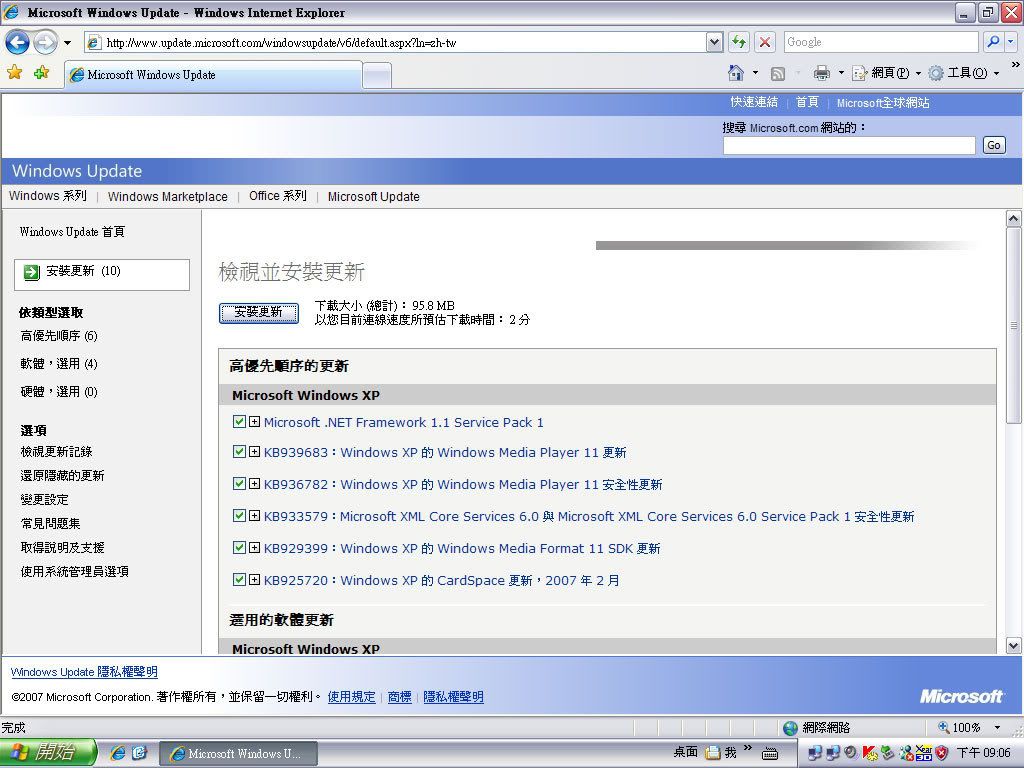
Task: Open the address bar URL dropdown
Action: click(714, 42)
